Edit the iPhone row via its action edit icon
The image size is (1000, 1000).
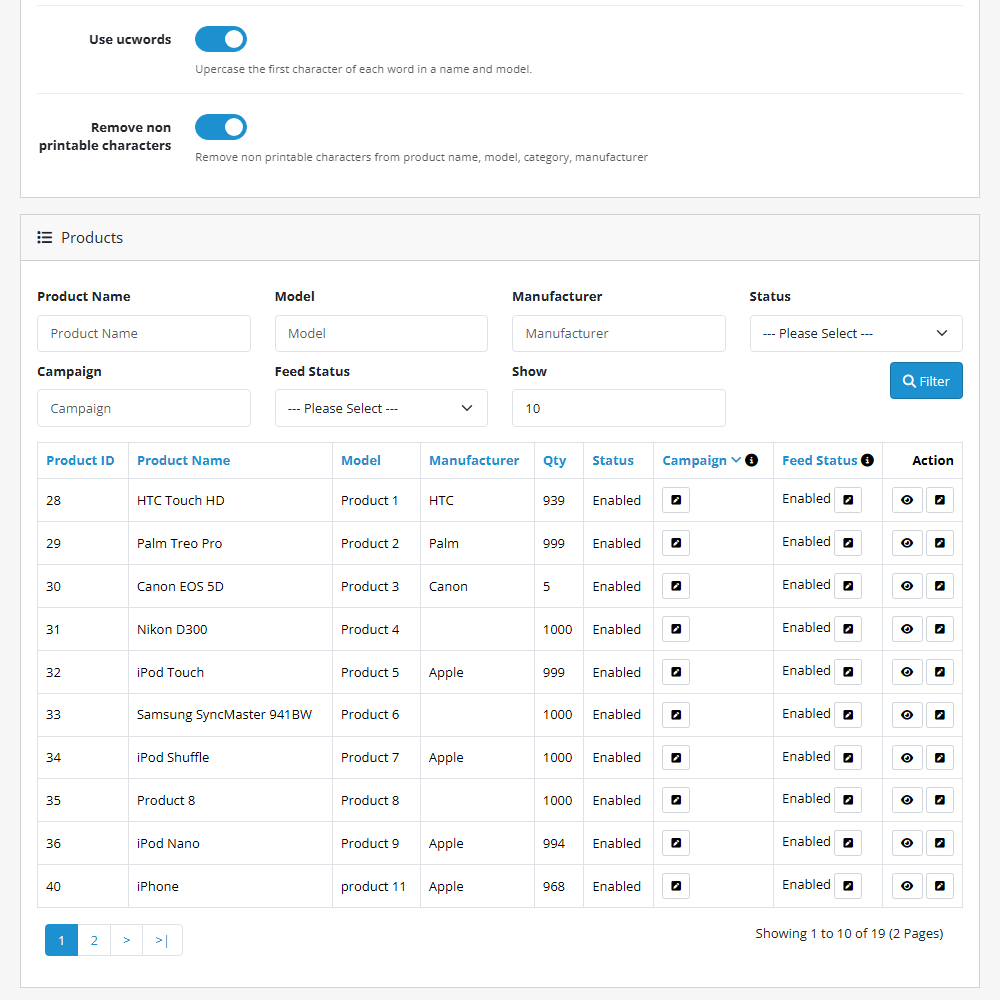(940, 885)
